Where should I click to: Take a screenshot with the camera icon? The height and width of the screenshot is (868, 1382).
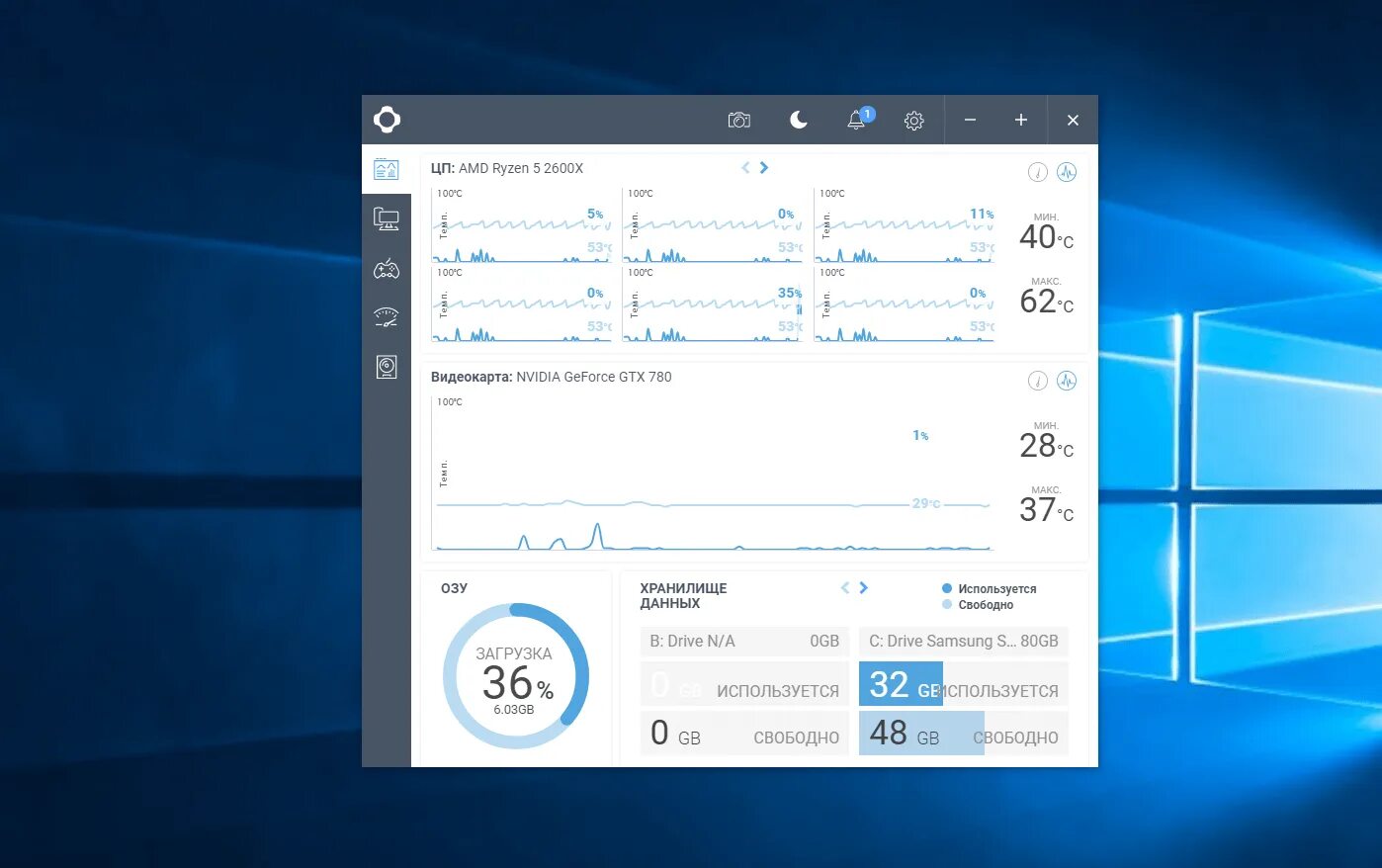[x=739, y=120]
